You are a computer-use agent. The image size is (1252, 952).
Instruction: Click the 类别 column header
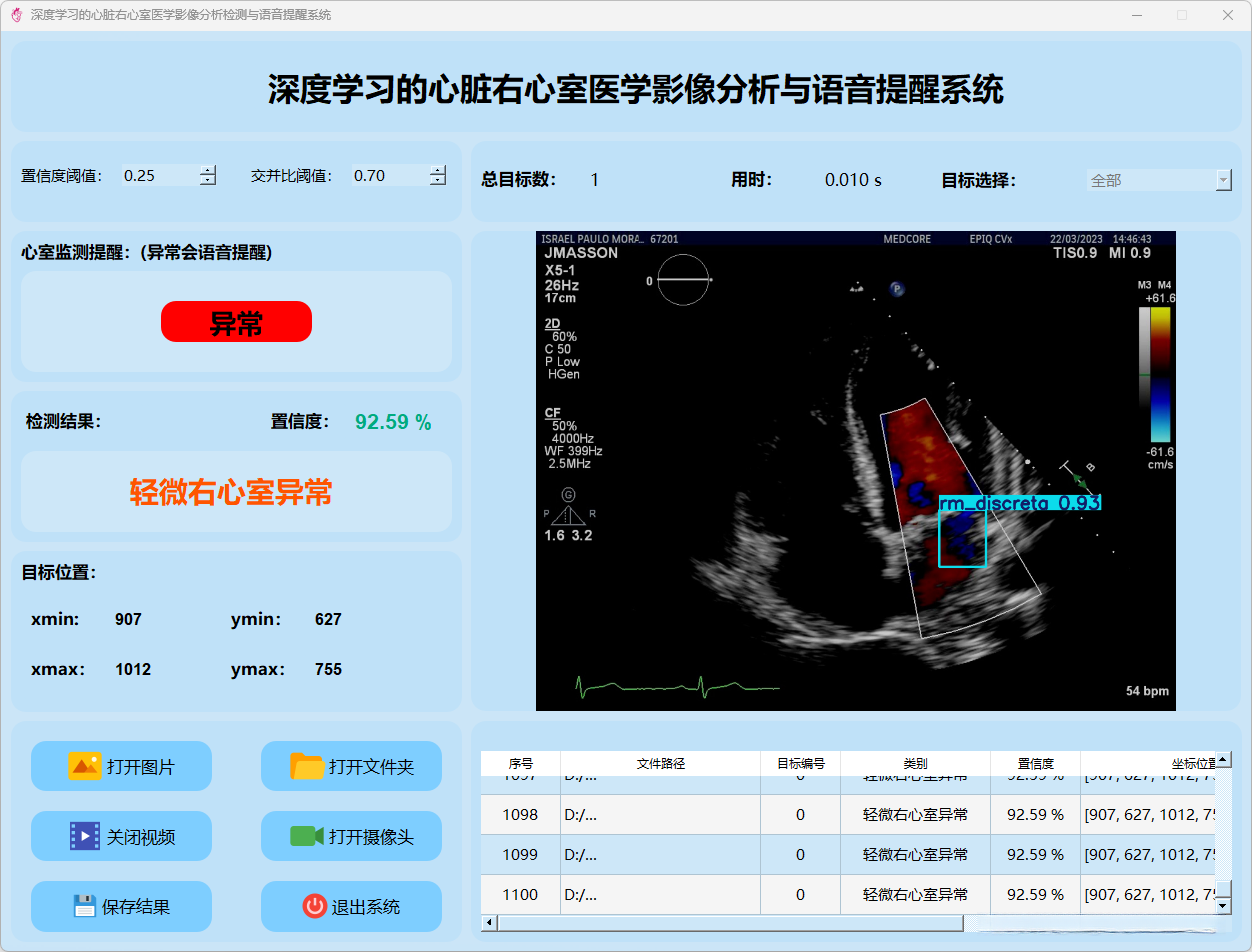tap(915, 763)
